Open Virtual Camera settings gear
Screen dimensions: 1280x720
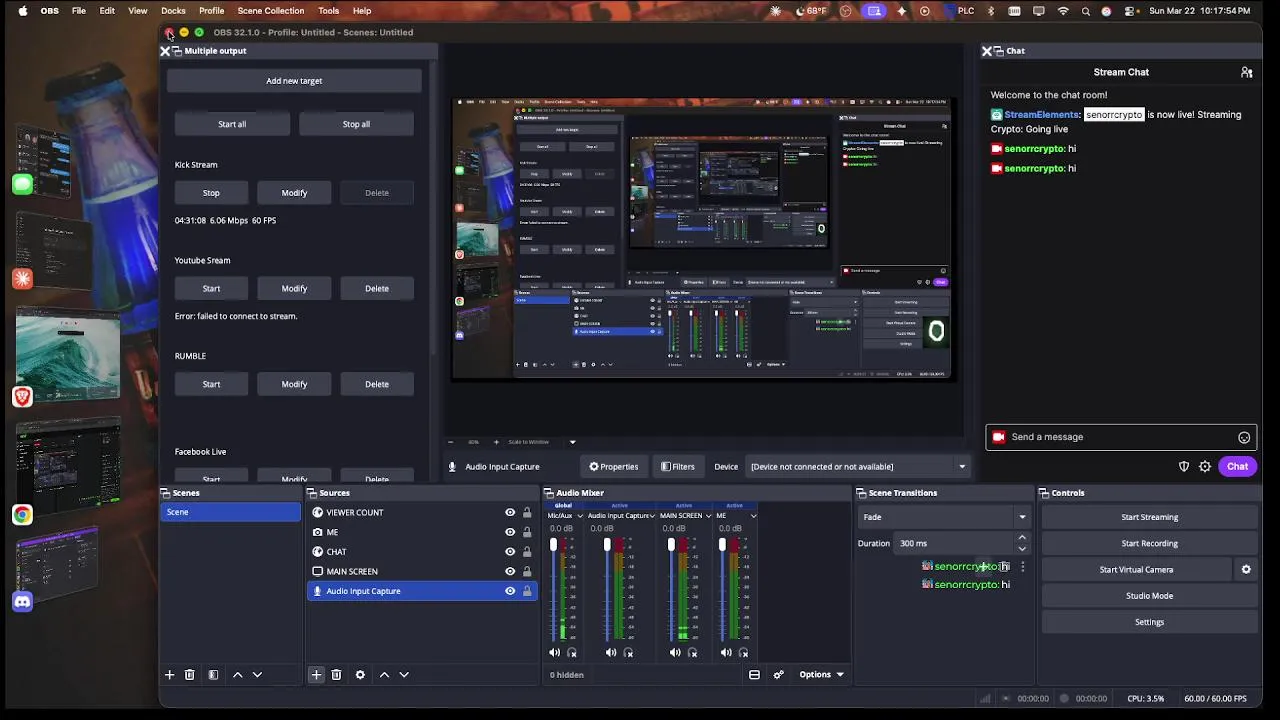click(x=1246, y=570)
